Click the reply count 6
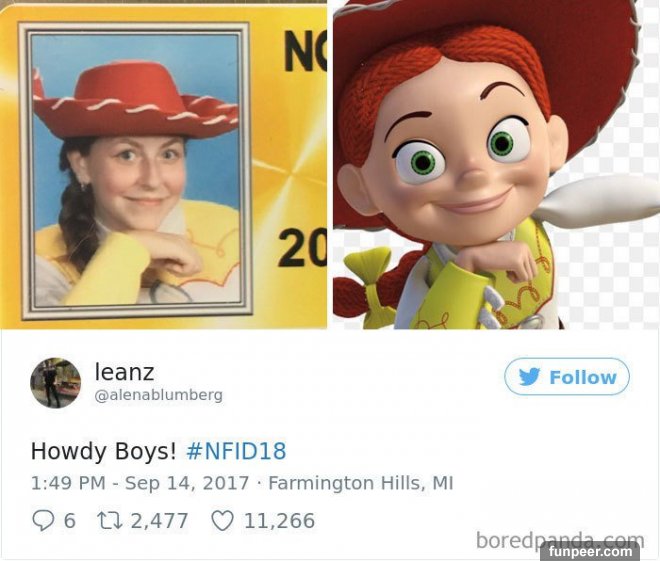This screenshot has width=660, height=561. [x=70, y=521]
